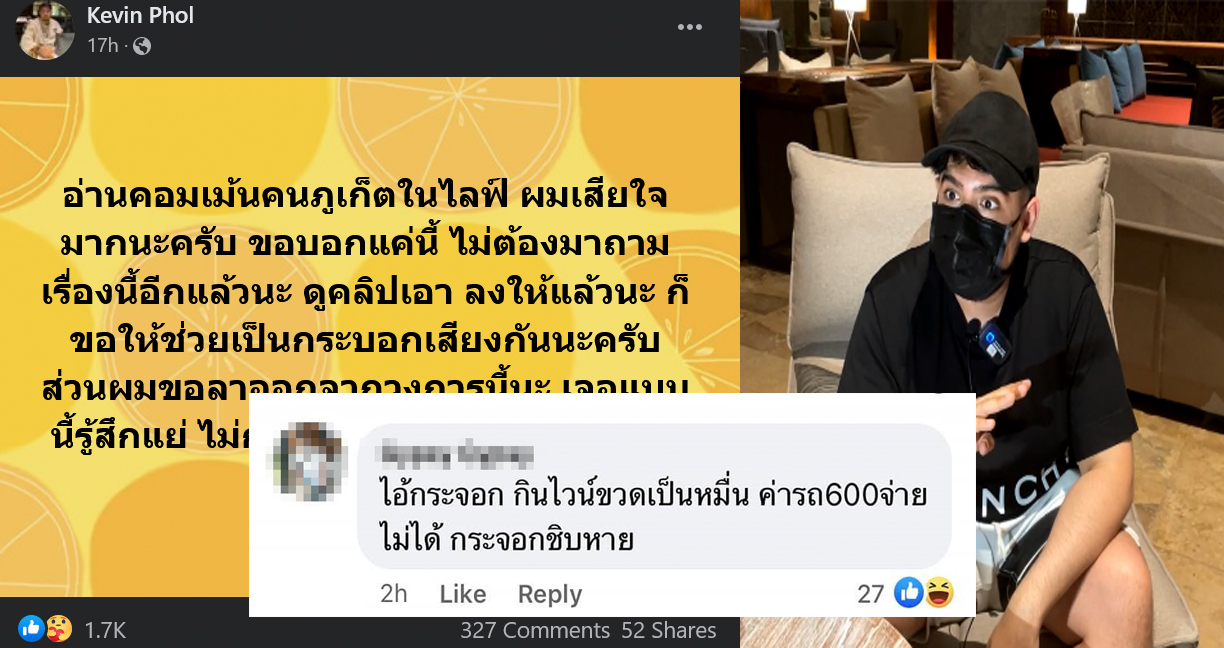Show the 1.7K reactions list
Viewport: 1224px width, 648px height.
105,630
